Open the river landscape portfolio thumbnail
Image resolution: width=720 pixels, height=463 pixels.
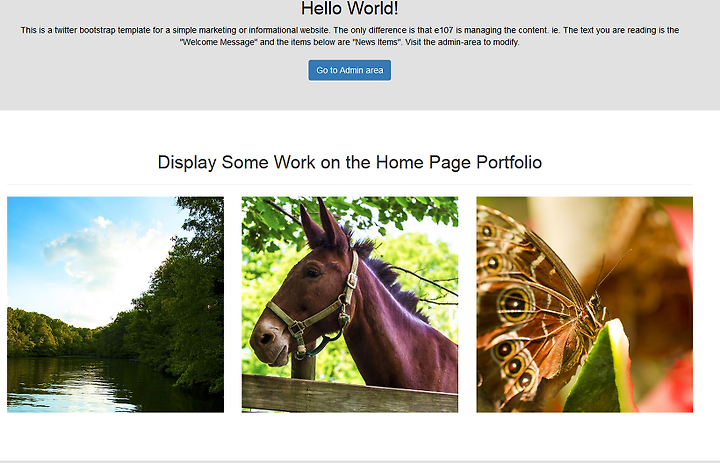click(115, 305)
